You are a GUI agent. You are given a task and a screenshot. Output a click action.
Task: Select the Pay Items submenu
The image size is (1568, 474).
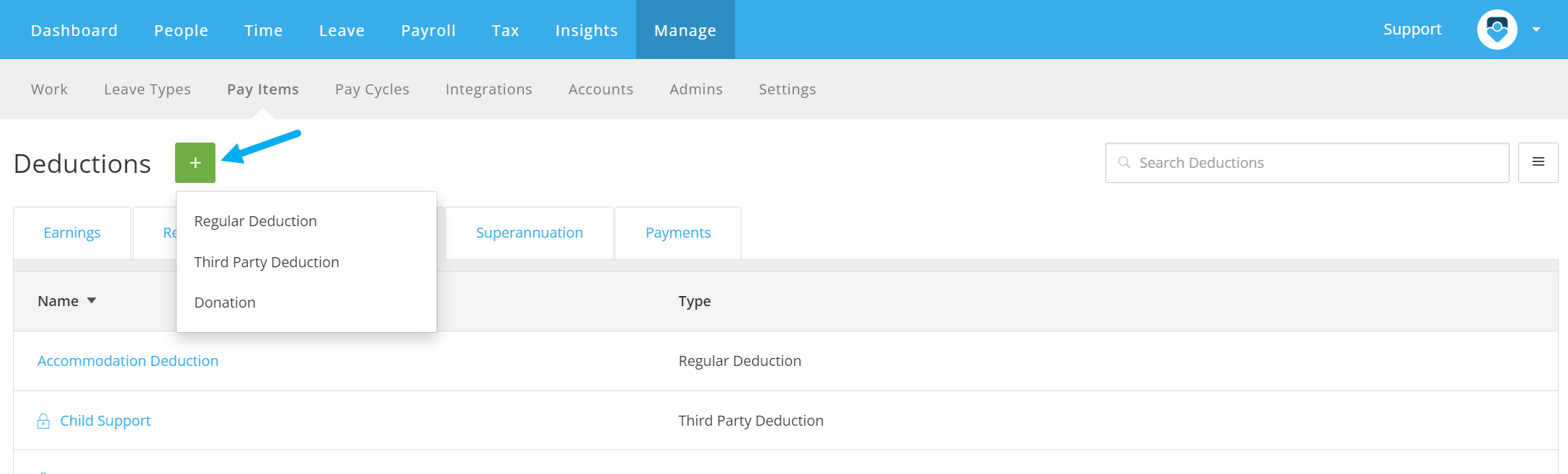click(263, 89)
